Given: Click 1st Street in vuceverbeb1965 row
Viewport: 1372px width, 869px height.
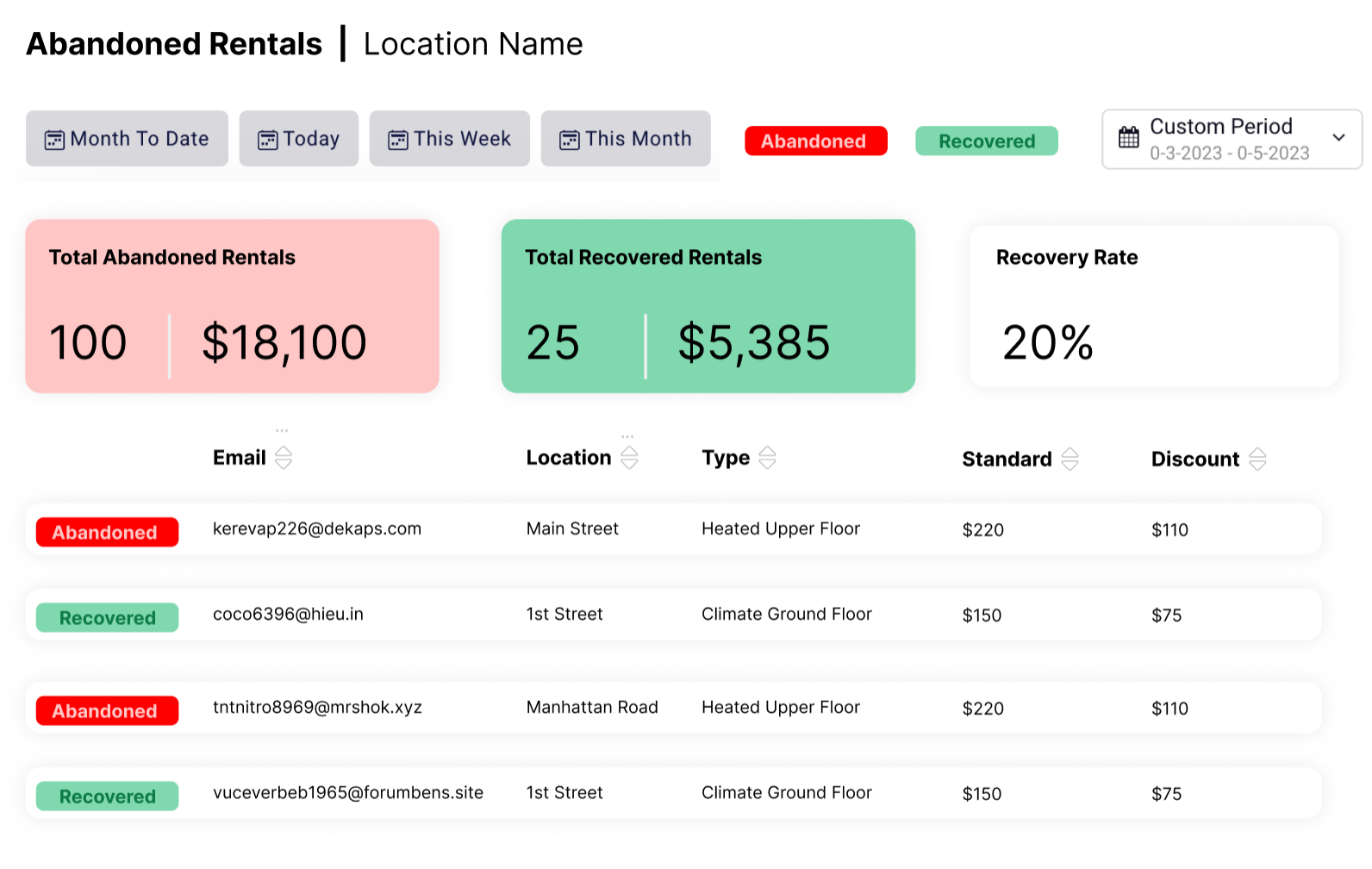Looking at the screenshot, I should point(564,792).
